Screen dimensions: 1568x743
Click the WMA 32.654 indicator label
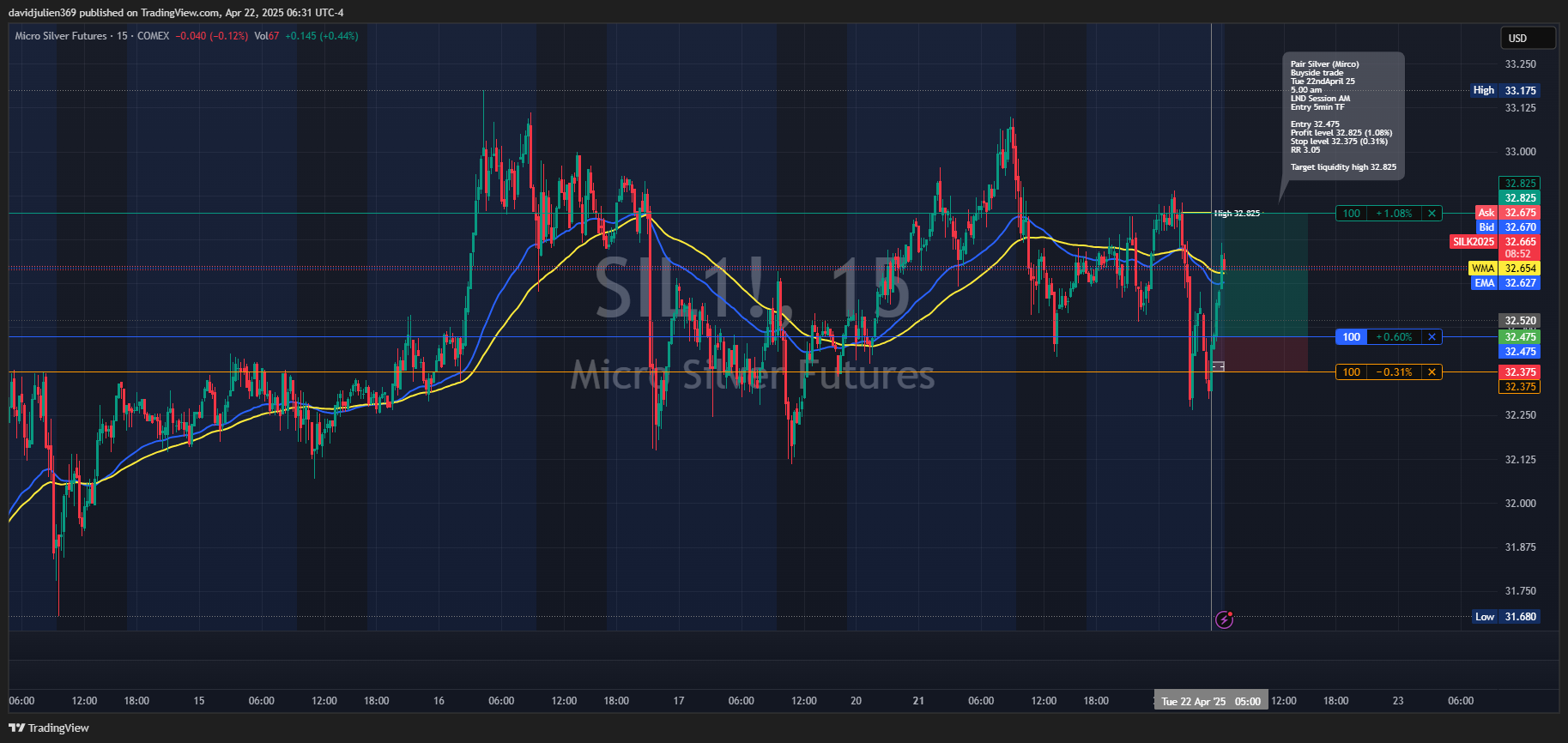(1504, 269)
